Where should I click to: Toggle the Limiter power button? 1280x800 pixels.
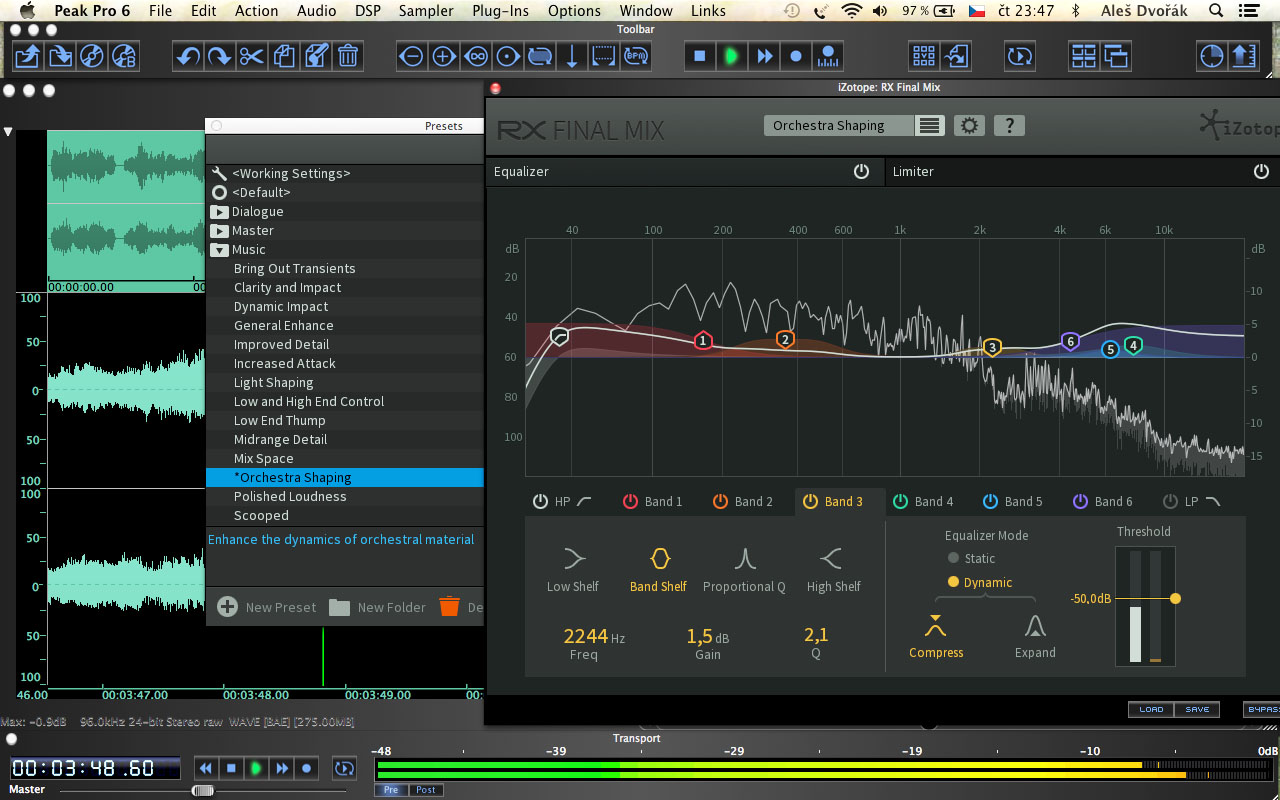pyautogui.click(x=1261, y=172)
